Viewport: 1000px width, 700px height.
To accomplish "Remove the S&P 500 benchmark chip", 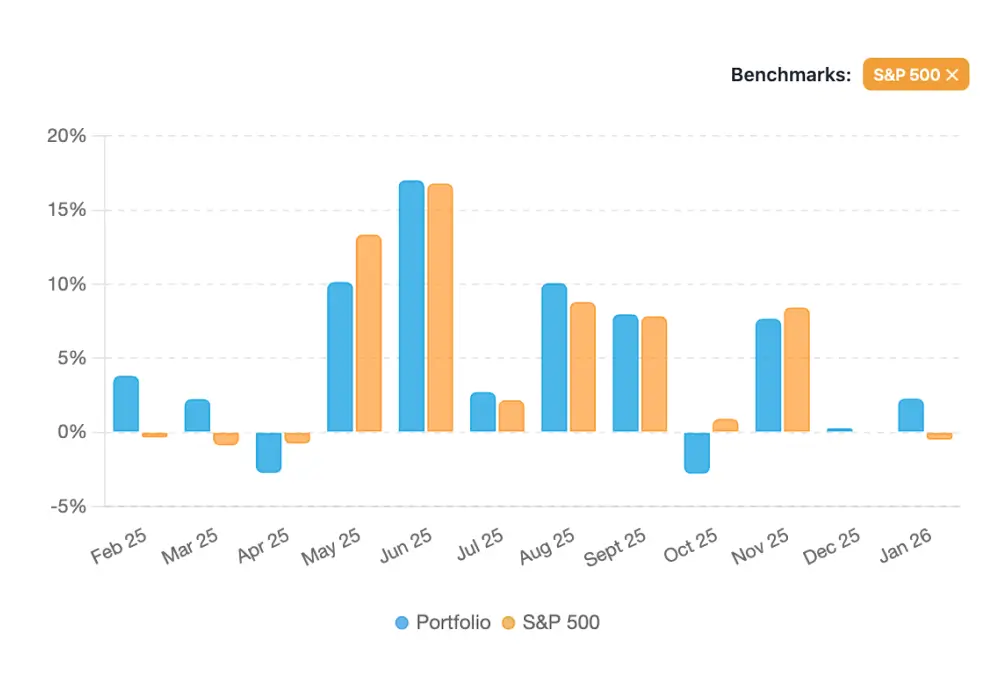I will 952,74.
